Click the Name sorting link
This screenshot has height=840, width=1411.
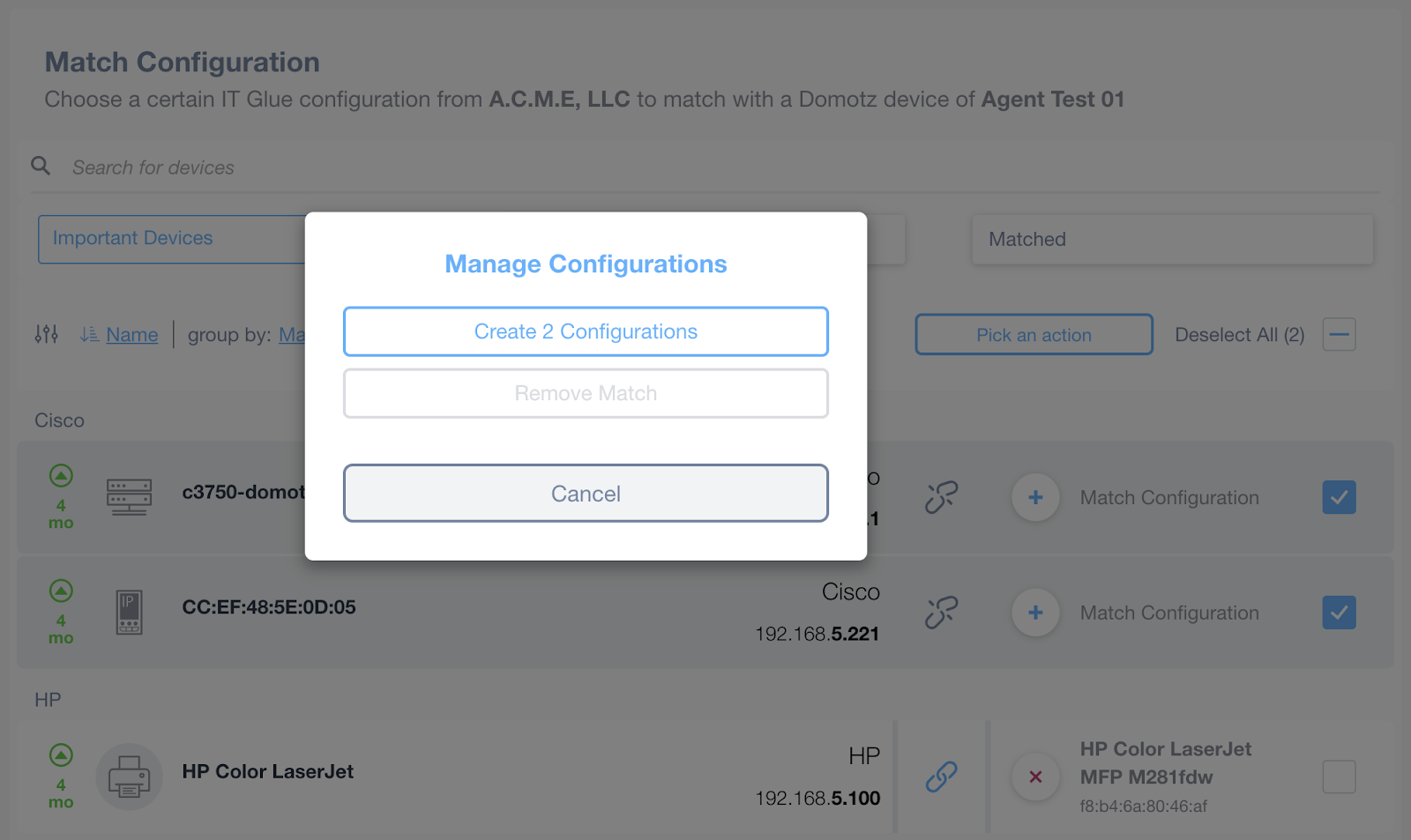click(131, 334)
